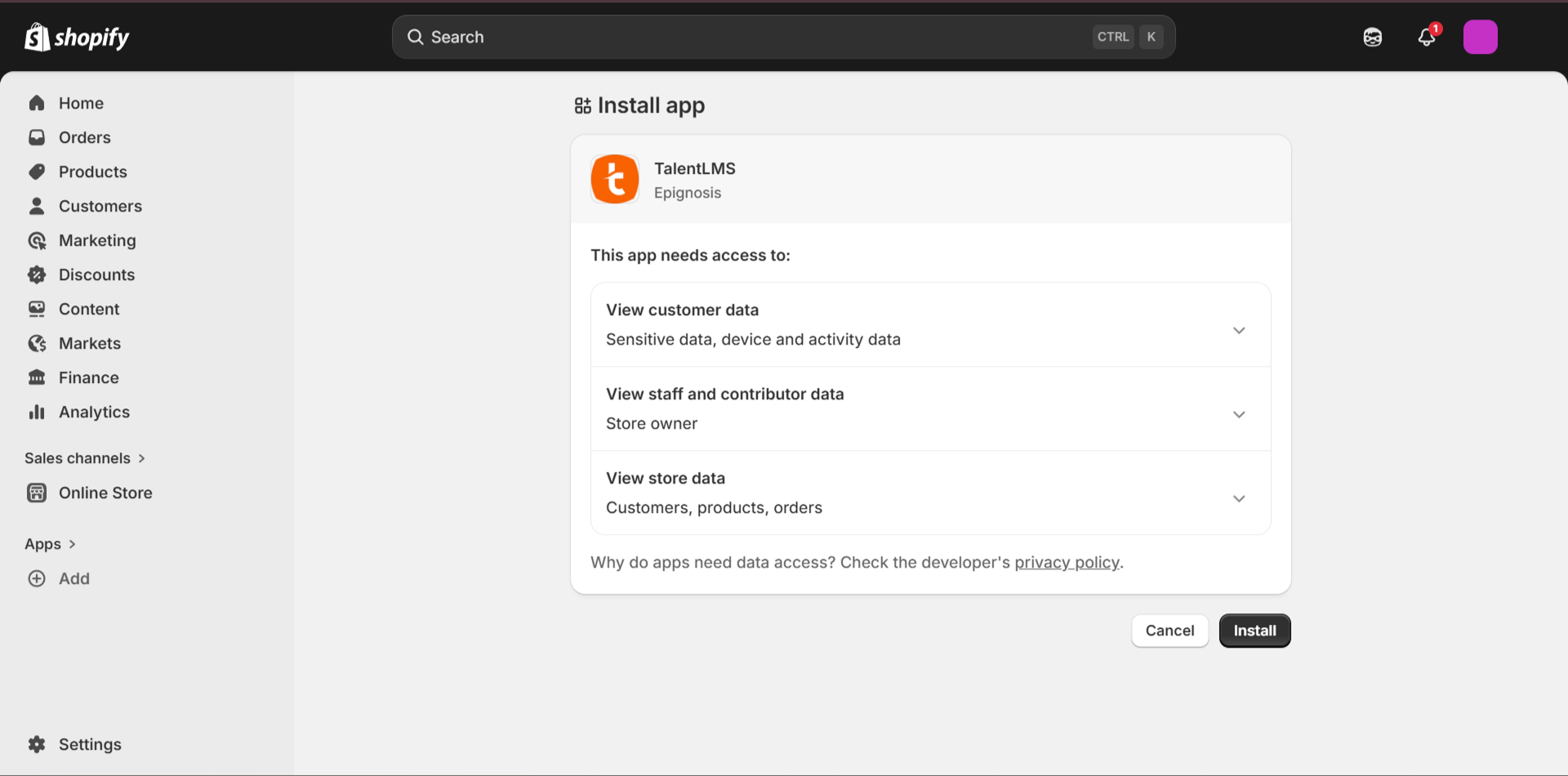Open Markets section
The image size is (1568, 776).
pyautogui.click(x=90, y=343)
